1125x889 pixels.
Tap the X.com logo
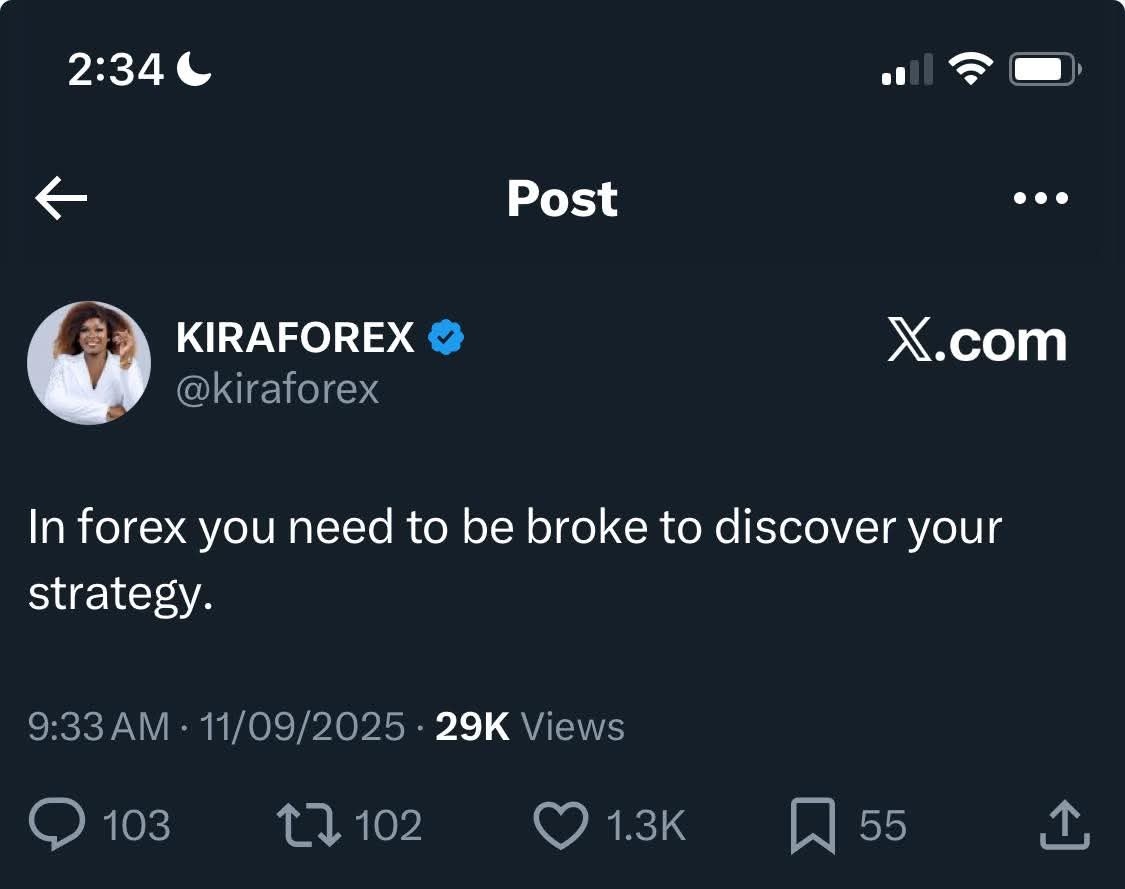976,341
